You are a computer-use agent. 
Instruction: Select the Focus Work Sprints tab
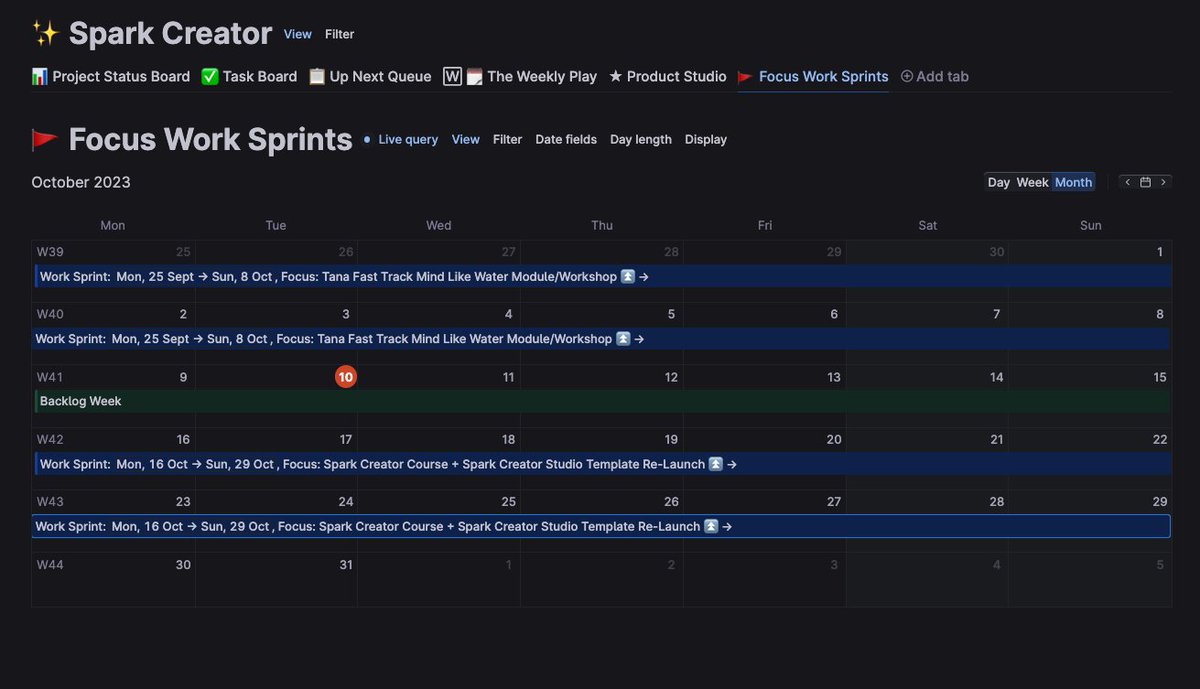(x=813, y=76)
